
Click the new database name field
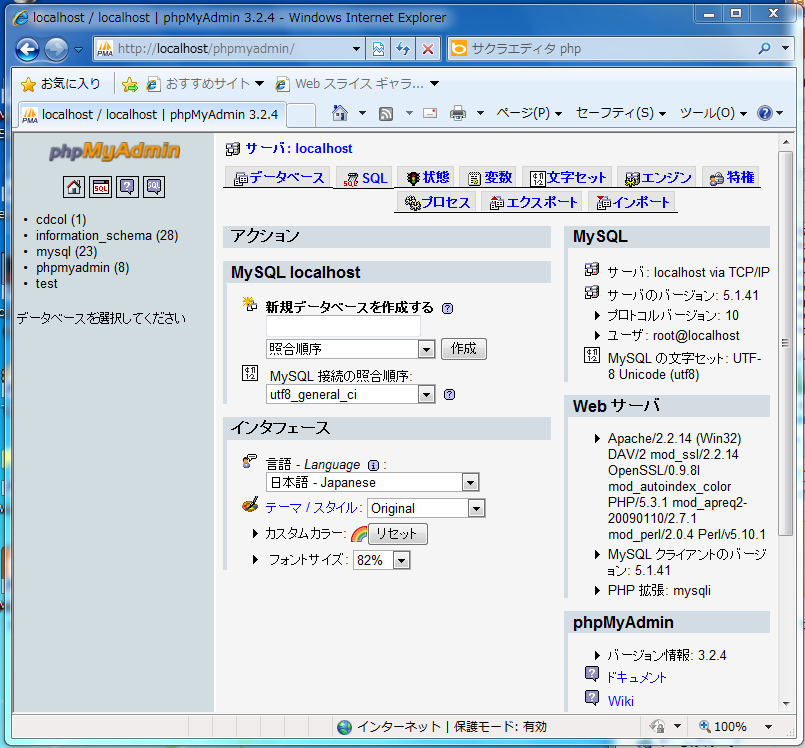click(342, 327)
